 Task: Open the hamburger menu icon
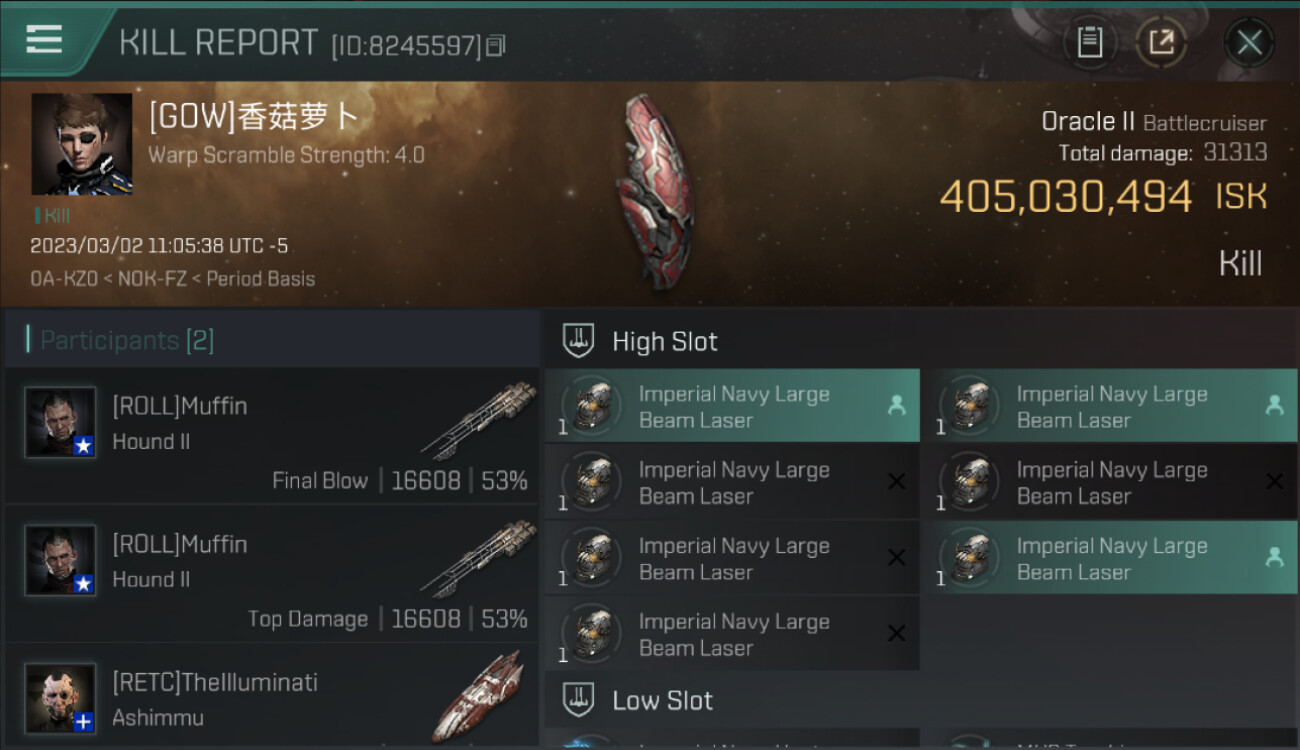pyautogui.click(x=44, y=40)
